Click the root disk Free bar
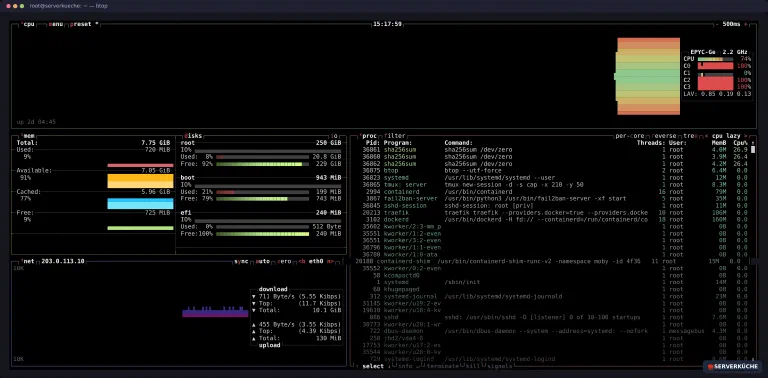The height and width of the screenshot is (378, 768). [x=262, y=164]
